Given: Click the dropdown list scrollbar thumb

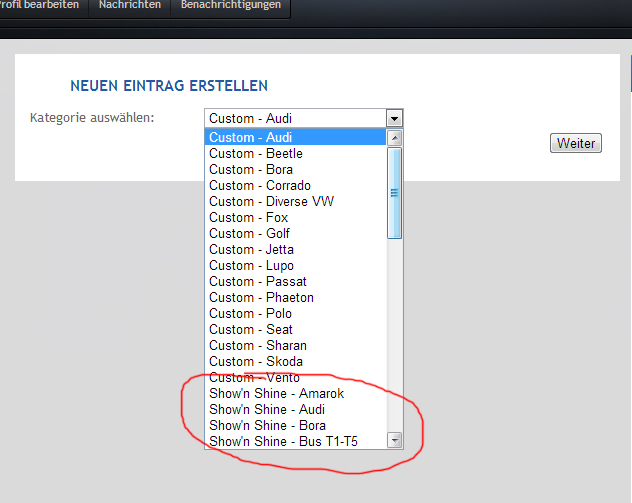Looking at the screenshot, I should 394,193.
